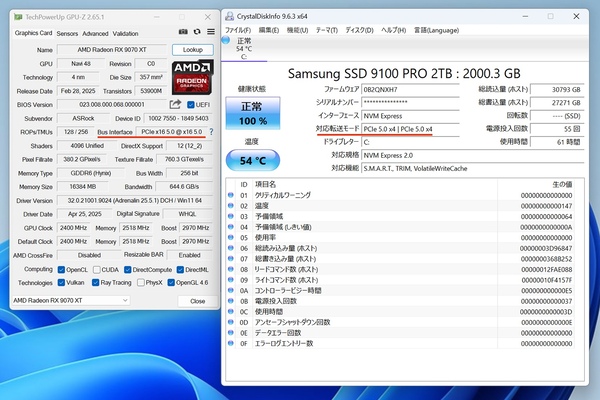Open the 言語(Language) menu
Screen dimensions: 600x400
pos(434,30)
